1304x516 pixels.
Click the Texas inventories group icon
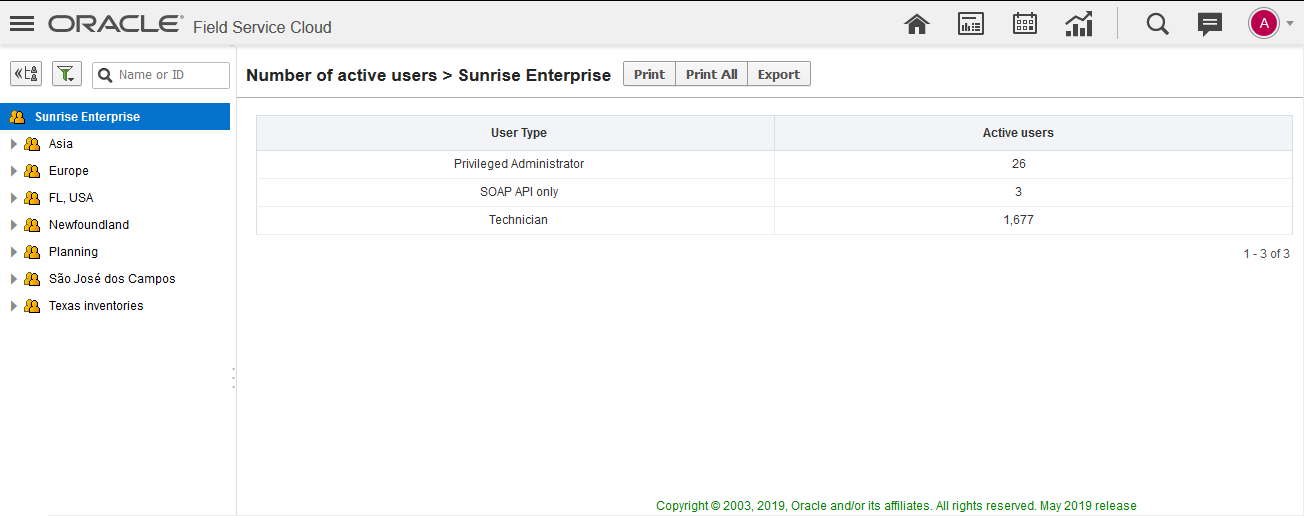coord(31,306)
